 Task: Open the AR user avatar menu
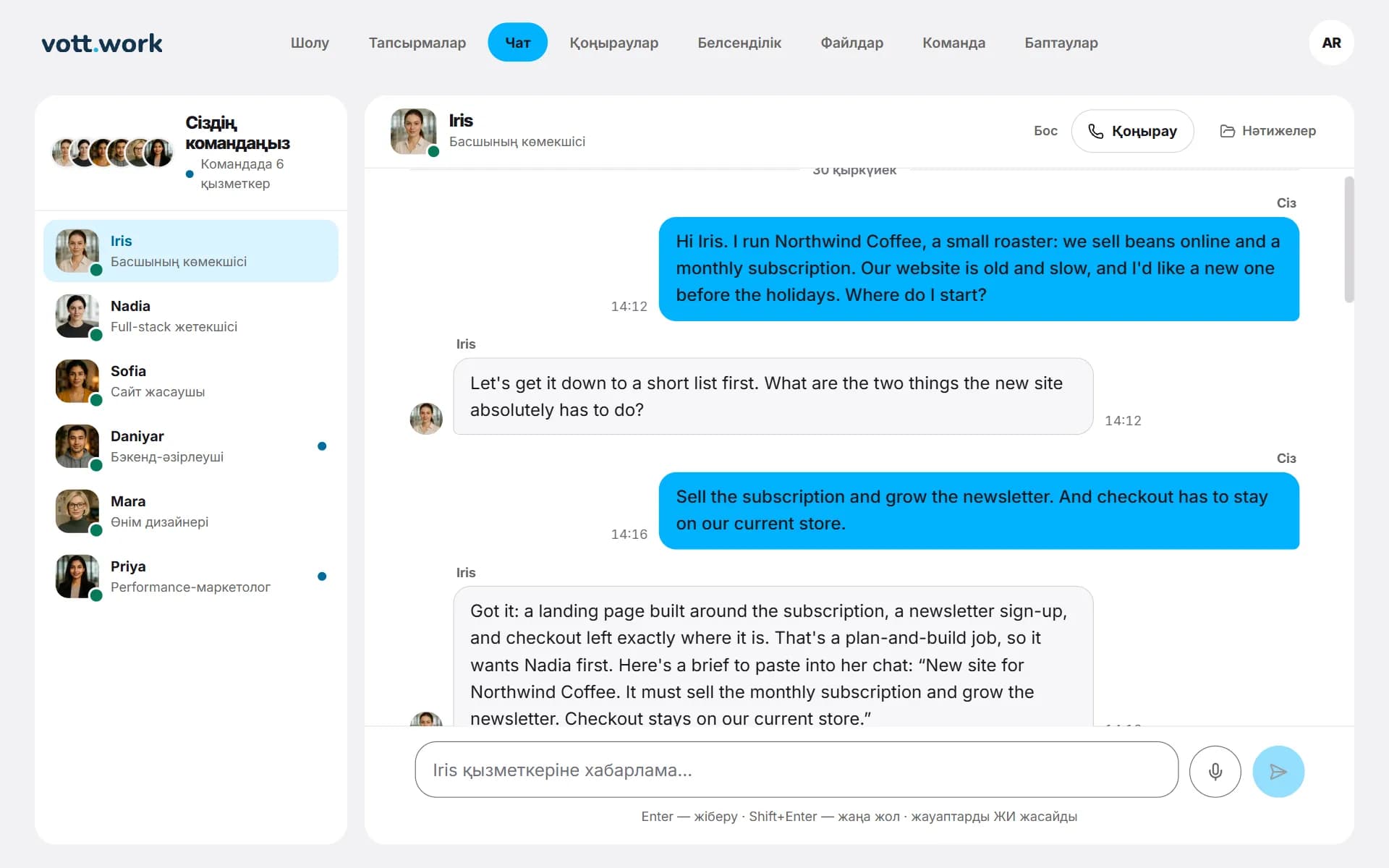point(1331,43)
